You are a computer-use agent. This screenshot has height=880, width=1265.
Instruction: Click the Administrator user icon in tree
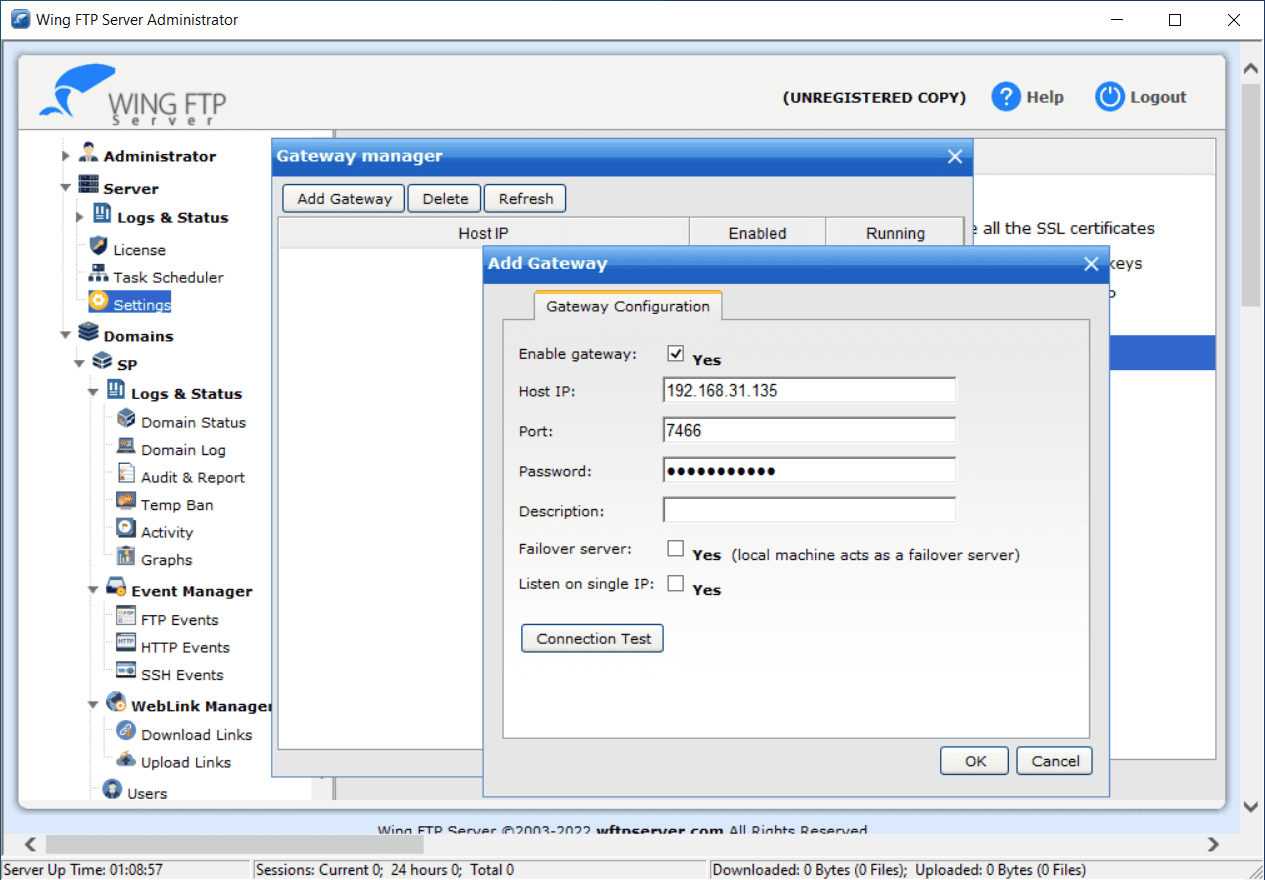pyautogui.click(x=89, y=154)
